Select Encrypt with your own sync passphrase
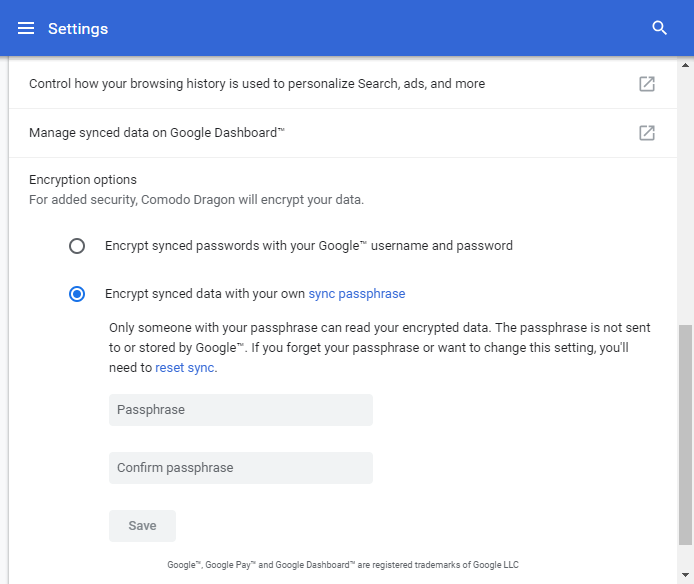Viewport: 694px width, 584px height. (77, 294)
